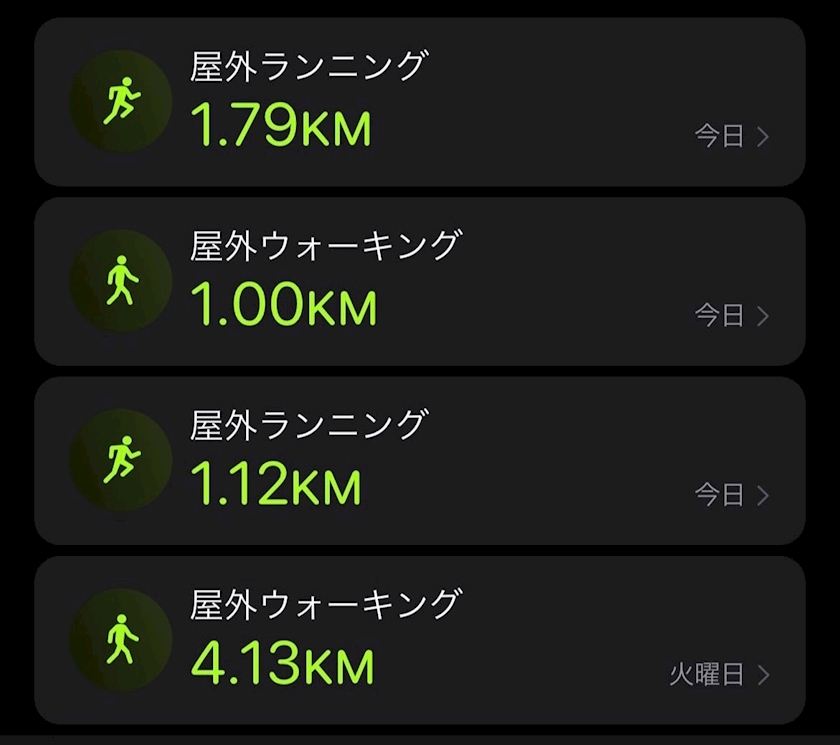Select the 屋外ランニング title above 1.12KM

pos(308,425)
